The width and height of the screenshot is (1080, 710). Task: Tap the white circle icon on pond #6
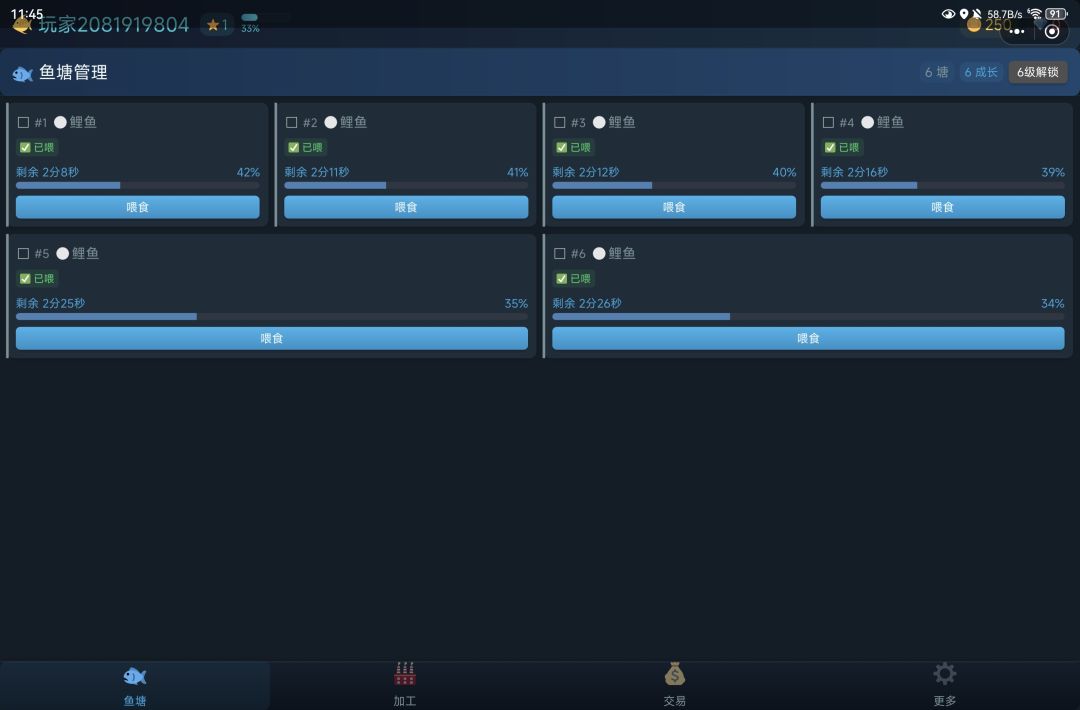click(x=599, y=253)
